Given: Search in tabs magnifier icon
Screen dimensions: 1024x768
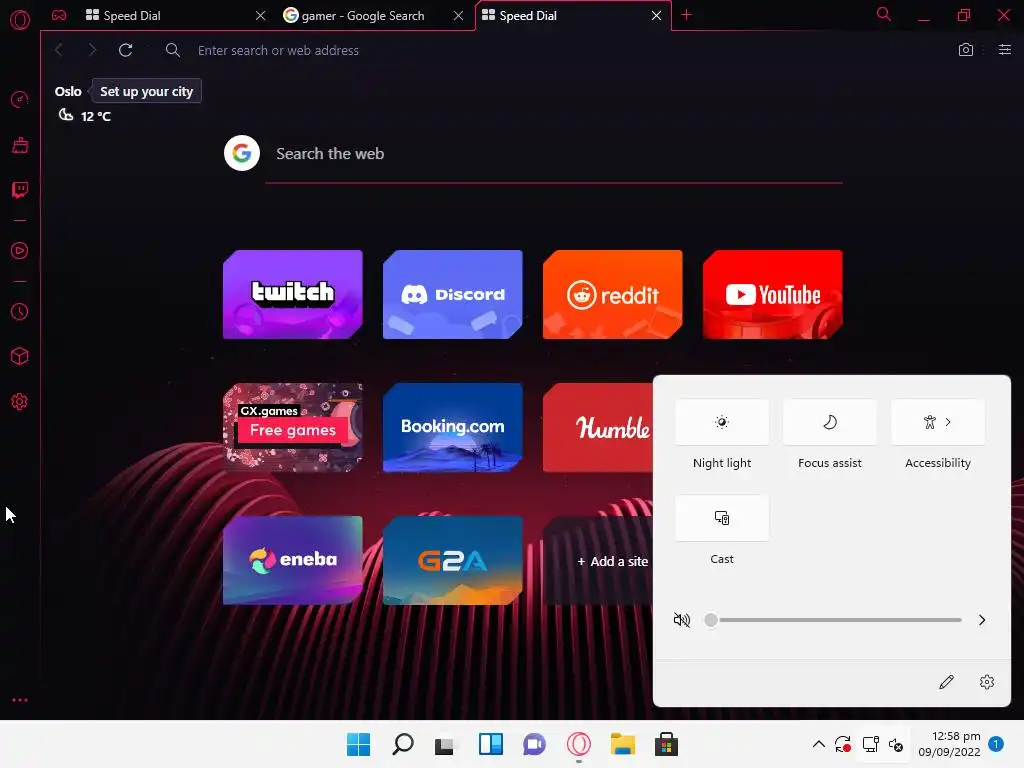Looking at the screenshot, I should (x=884, y=14).
